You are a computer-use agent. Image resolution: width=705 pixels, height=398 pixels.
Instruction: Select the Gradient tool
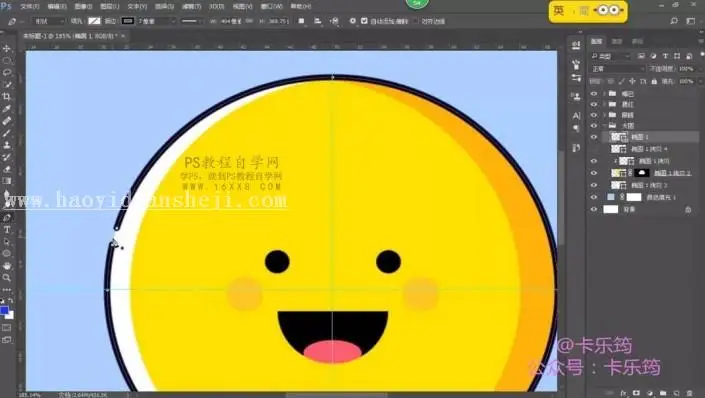point(7,181)
